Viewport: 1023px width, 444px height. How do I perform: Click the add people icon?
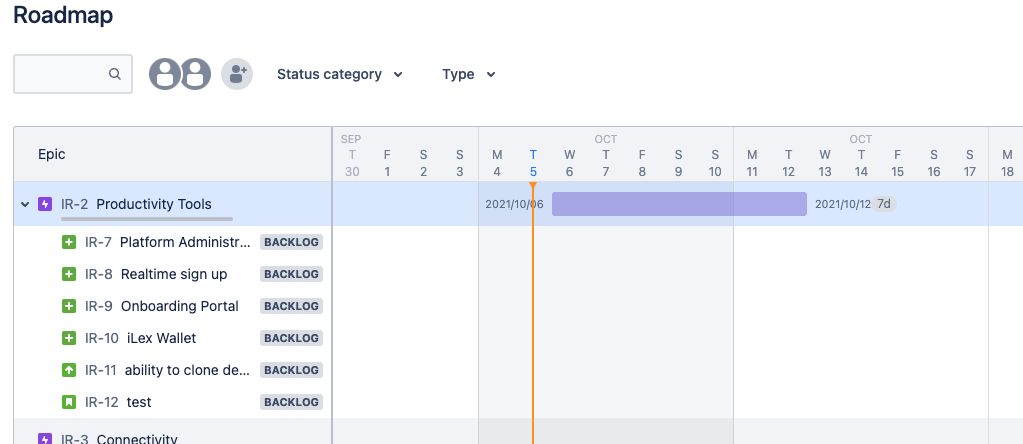click(237, 74)
